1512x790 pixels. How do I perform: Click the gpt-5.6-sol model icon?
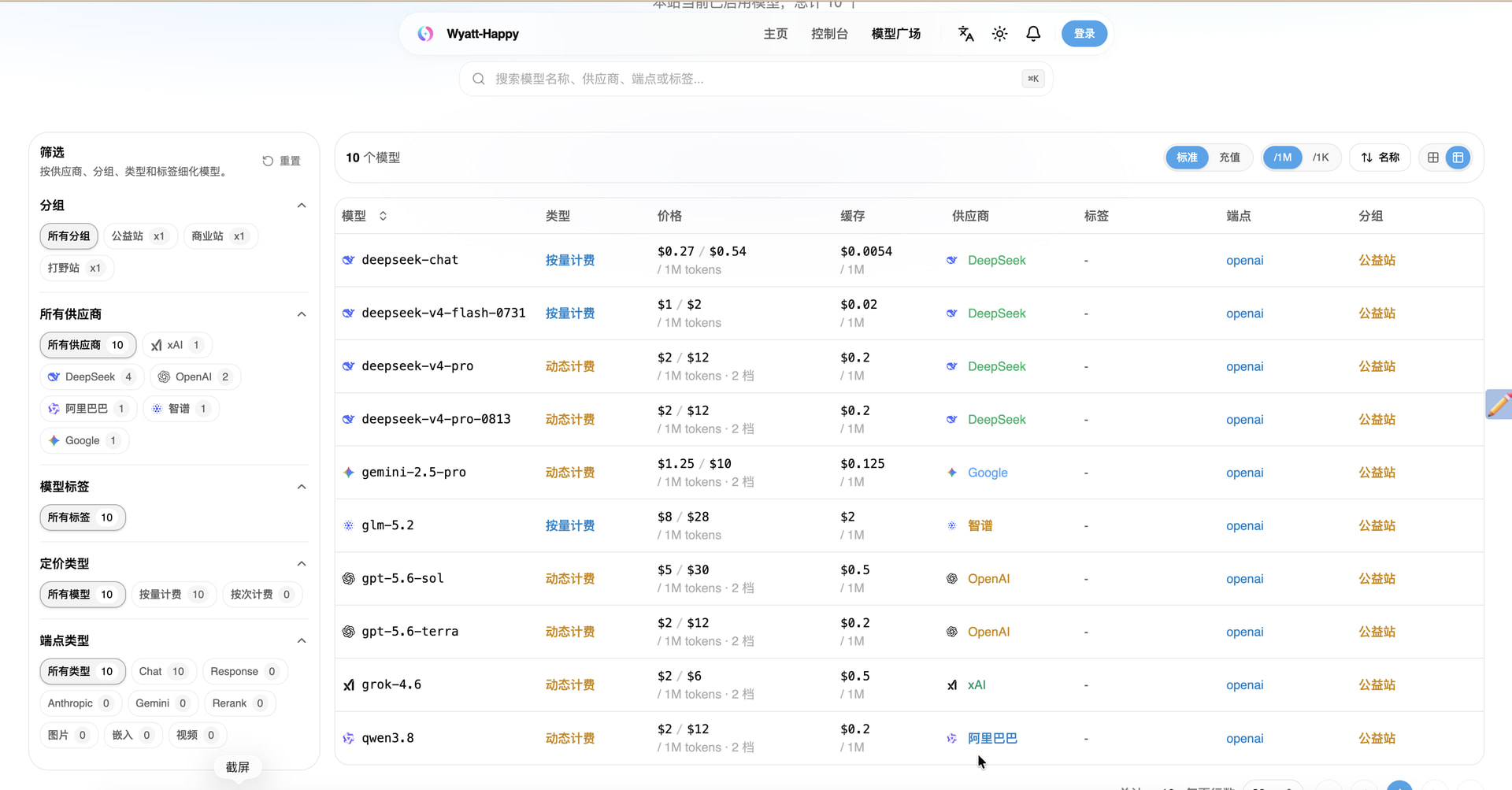pos(348,579)
